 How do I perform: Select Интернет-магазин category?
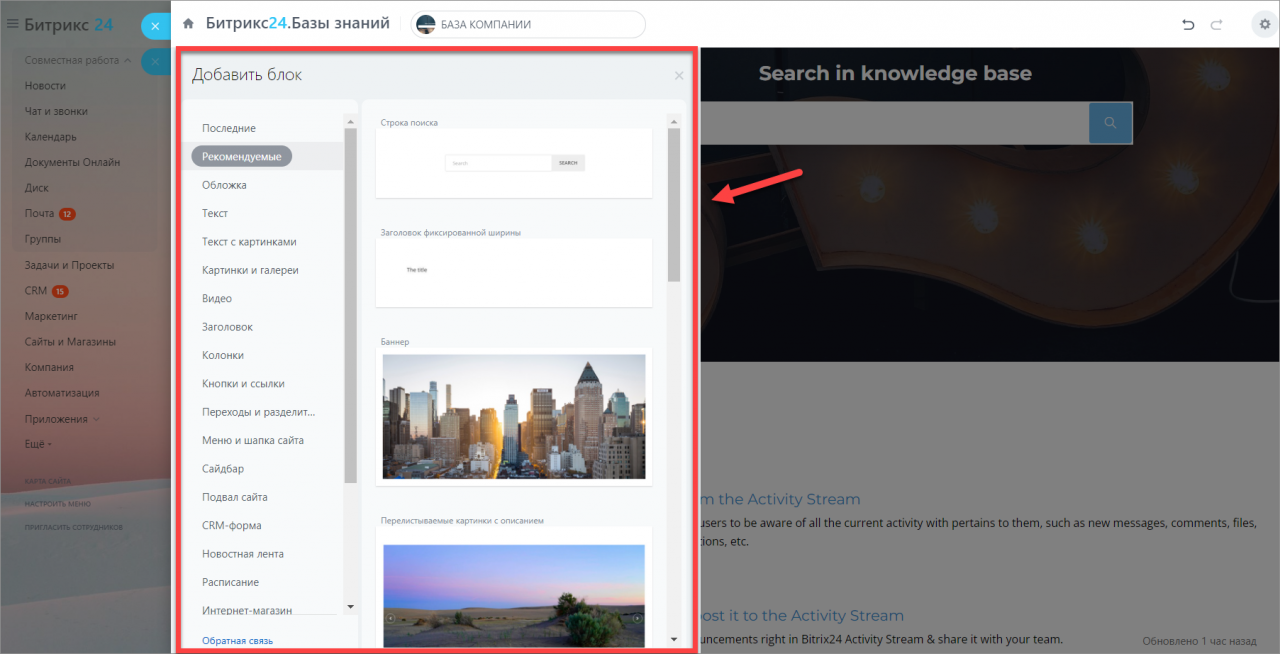(x=247, y=610)
